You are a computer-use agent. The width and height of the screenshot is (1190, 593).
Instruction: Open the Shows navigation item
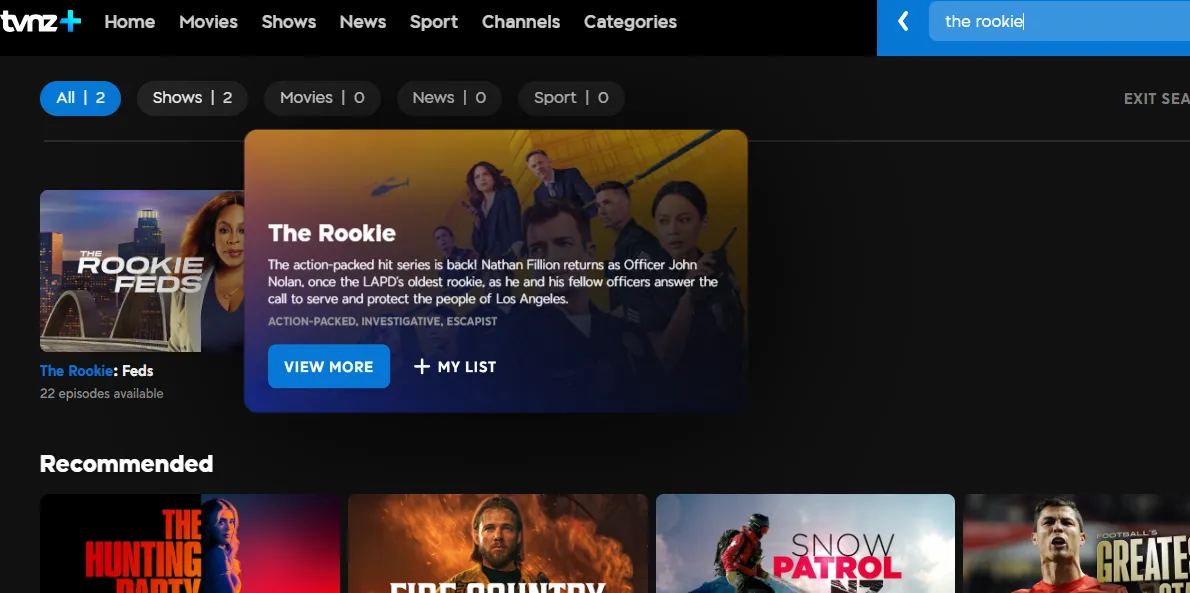tap(289, 21)
